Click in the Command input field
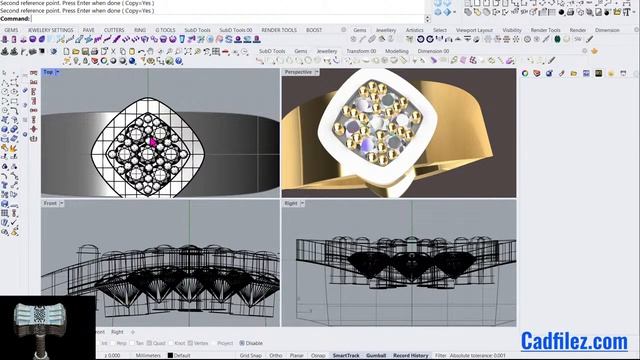Screen dimensions: 640x360 [x=228, y=19]
